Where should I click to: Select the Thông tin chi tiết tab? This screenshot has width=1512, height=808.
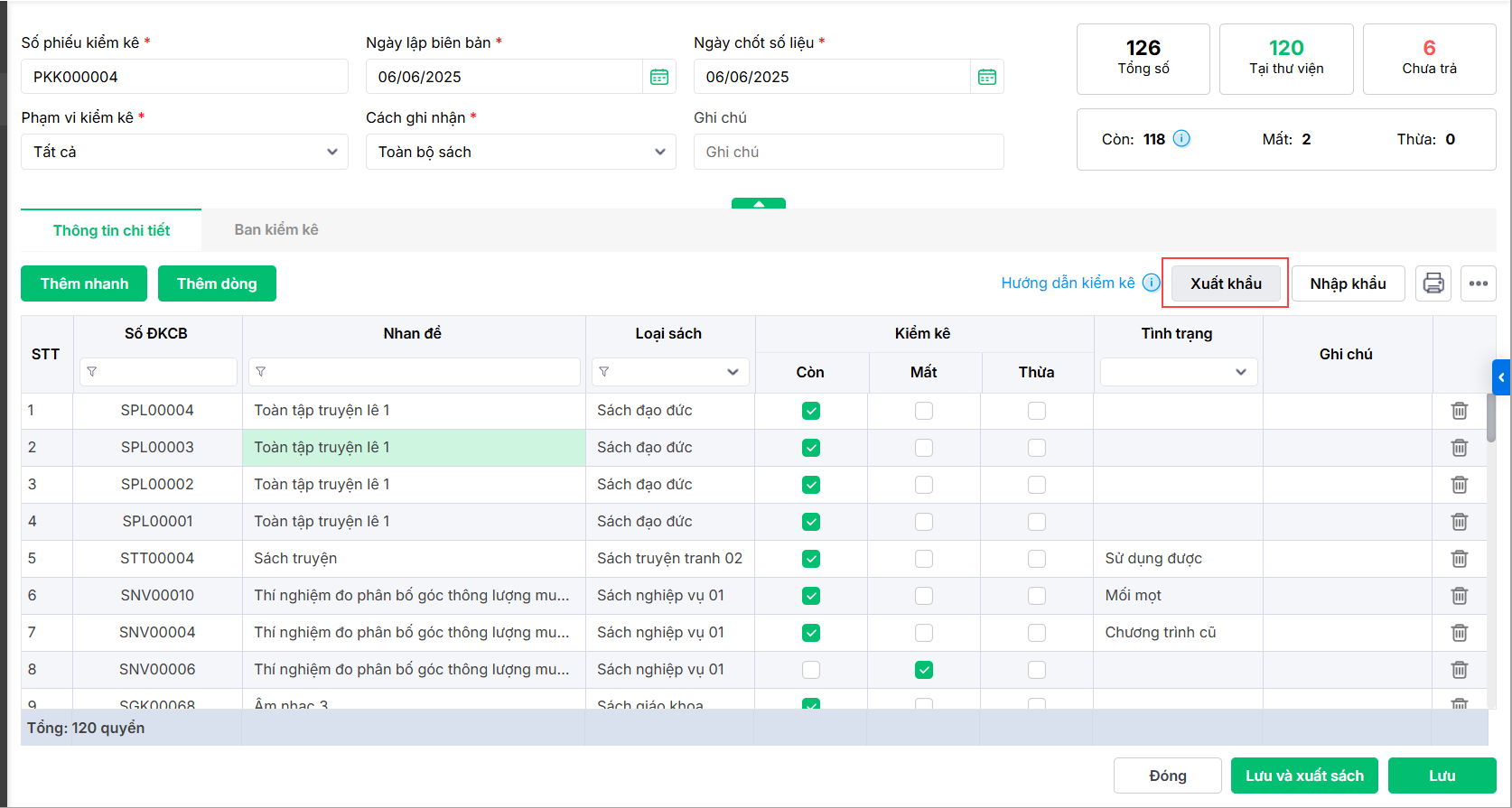tap(111, 230)
